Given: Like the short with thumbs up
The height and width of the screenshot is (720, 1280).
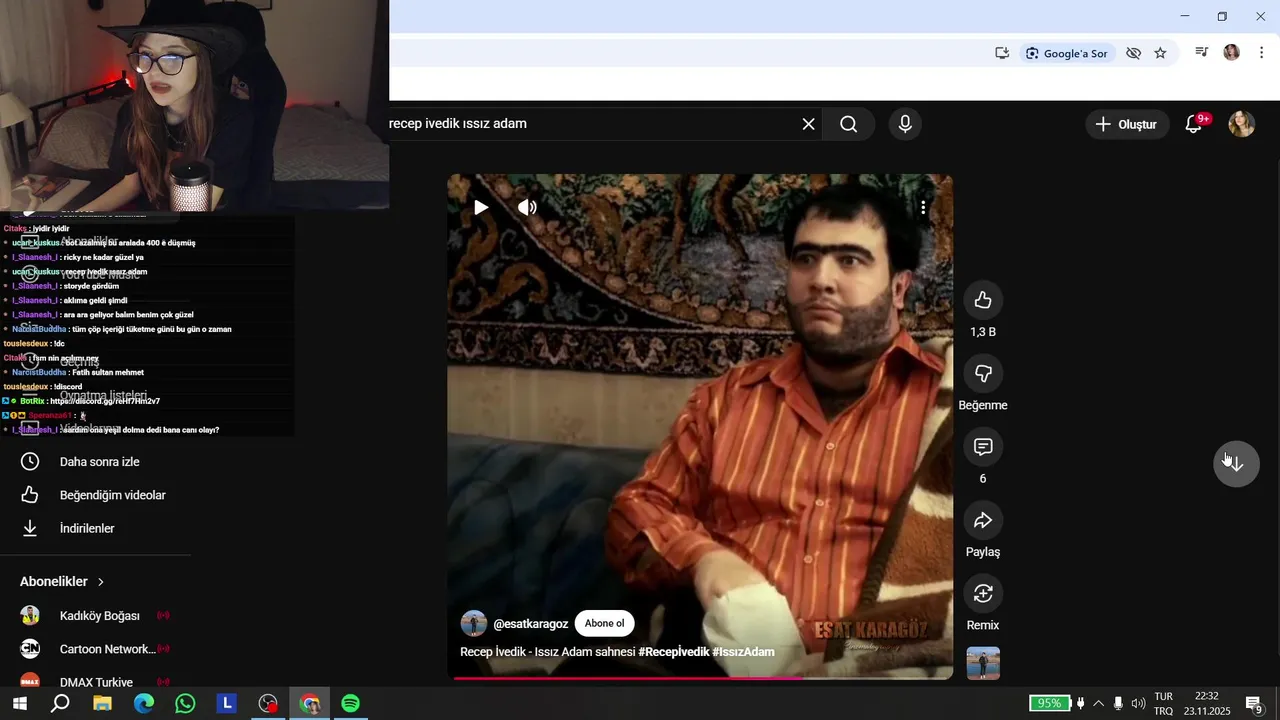Looking at the screenshot, I should tap(983, 300).
